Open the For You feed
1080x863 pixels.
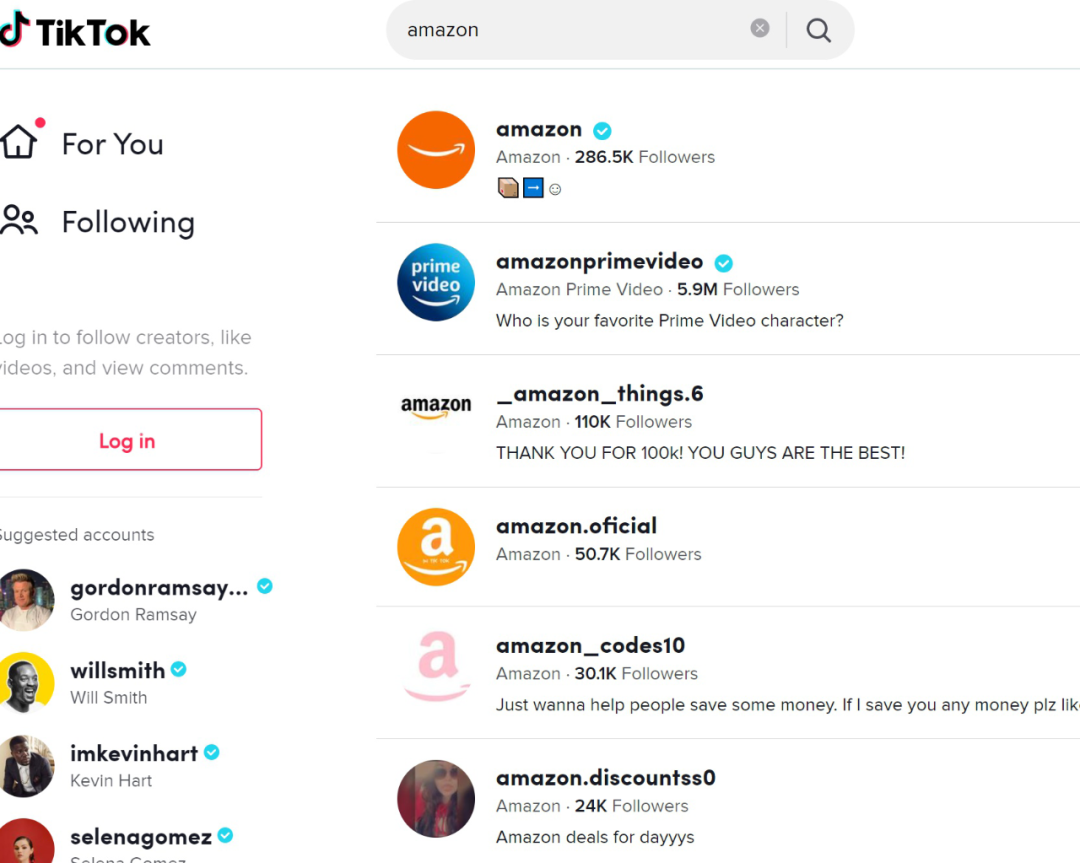pyautogui.click(x=83, y=143)
